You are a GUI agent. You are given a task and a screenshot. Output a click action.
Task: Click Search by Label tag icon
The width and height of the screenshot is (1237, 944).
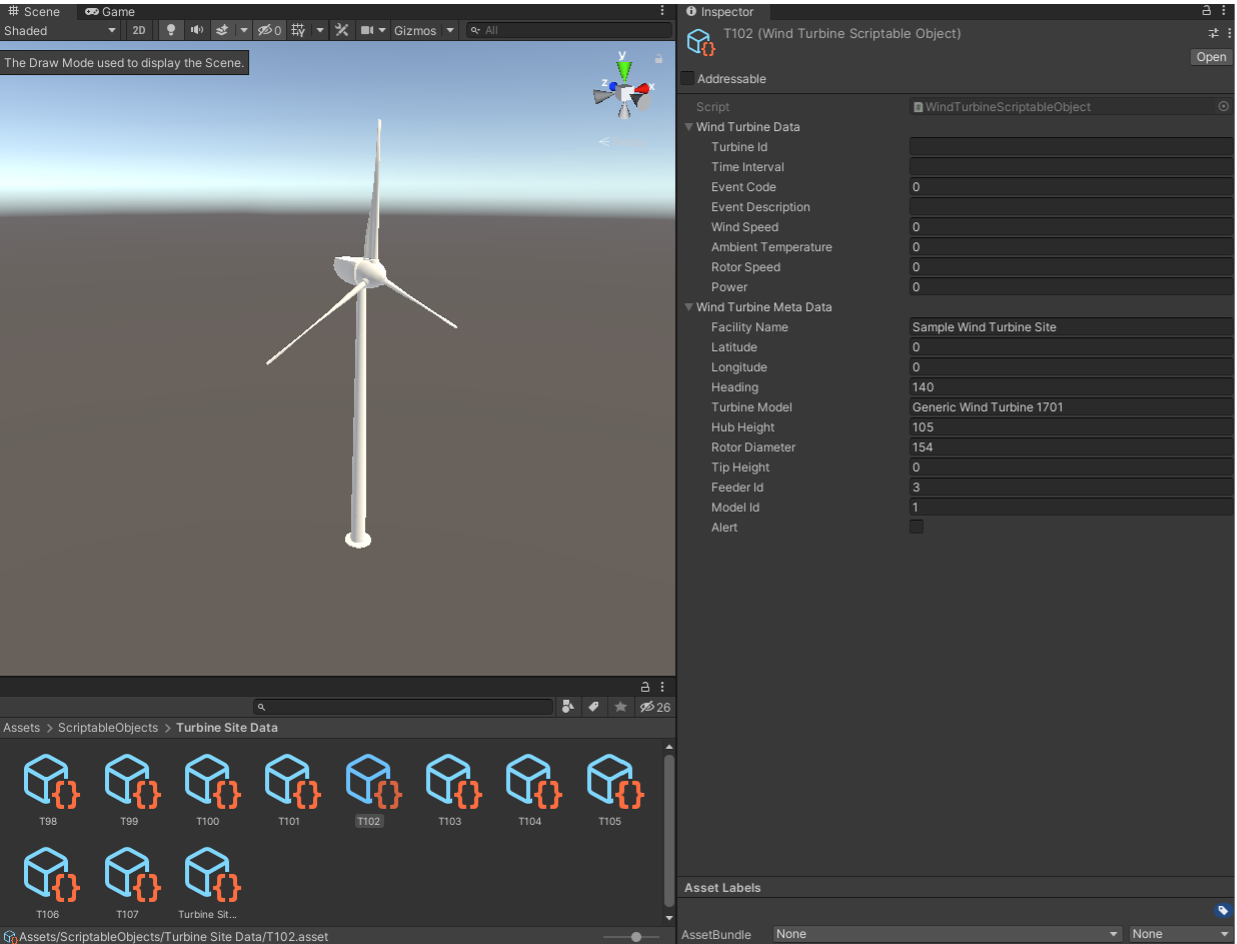pyautogui.click(x=594, y=707)
